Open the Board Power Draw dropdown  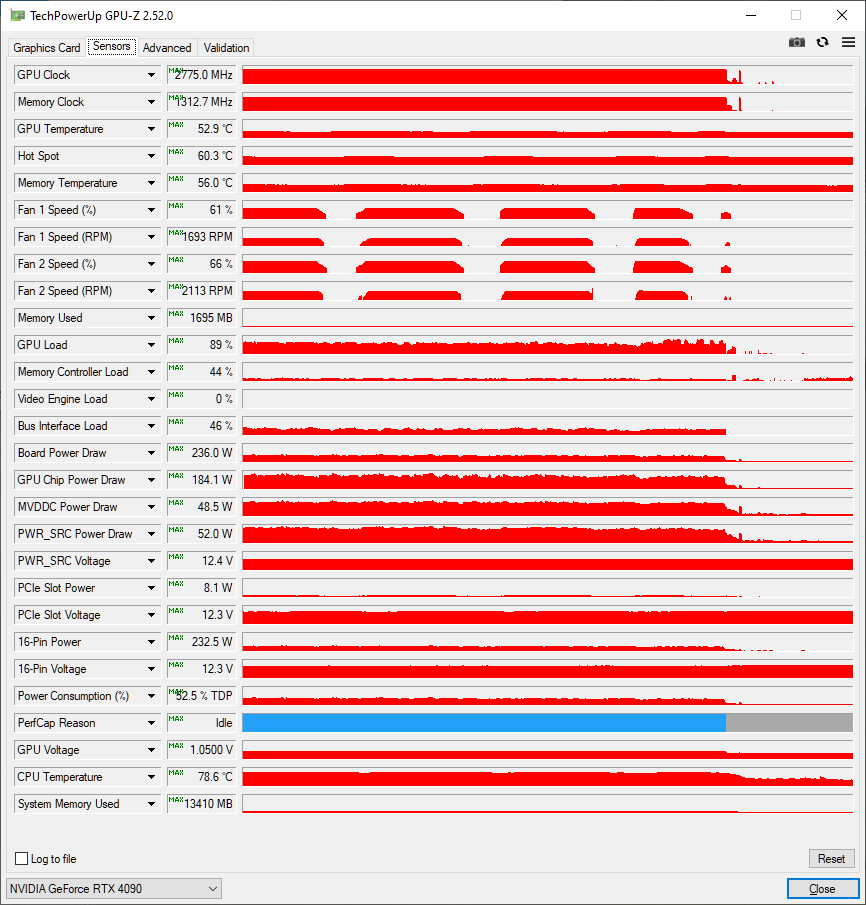[151, 453]
